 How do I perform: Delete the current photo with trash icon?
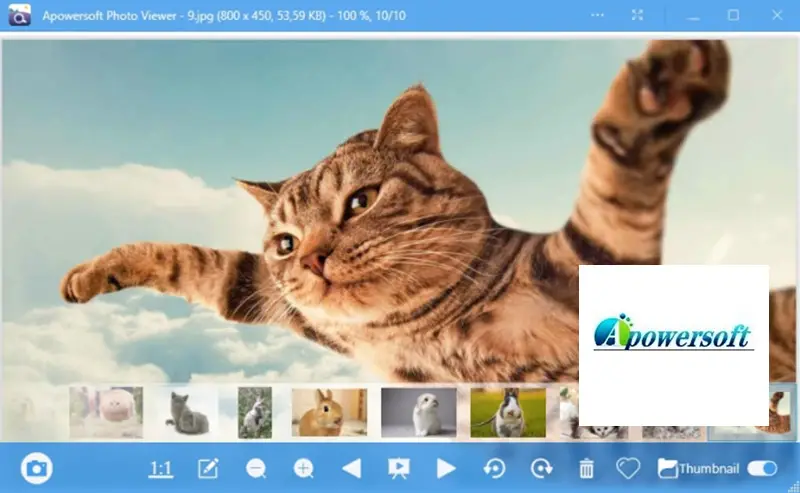586,469
